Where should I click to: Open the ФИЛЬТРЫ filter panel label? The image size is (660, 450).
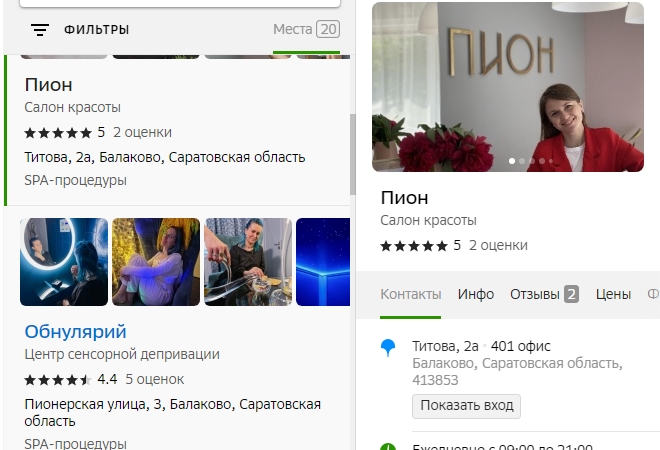(x=97, y=30)
